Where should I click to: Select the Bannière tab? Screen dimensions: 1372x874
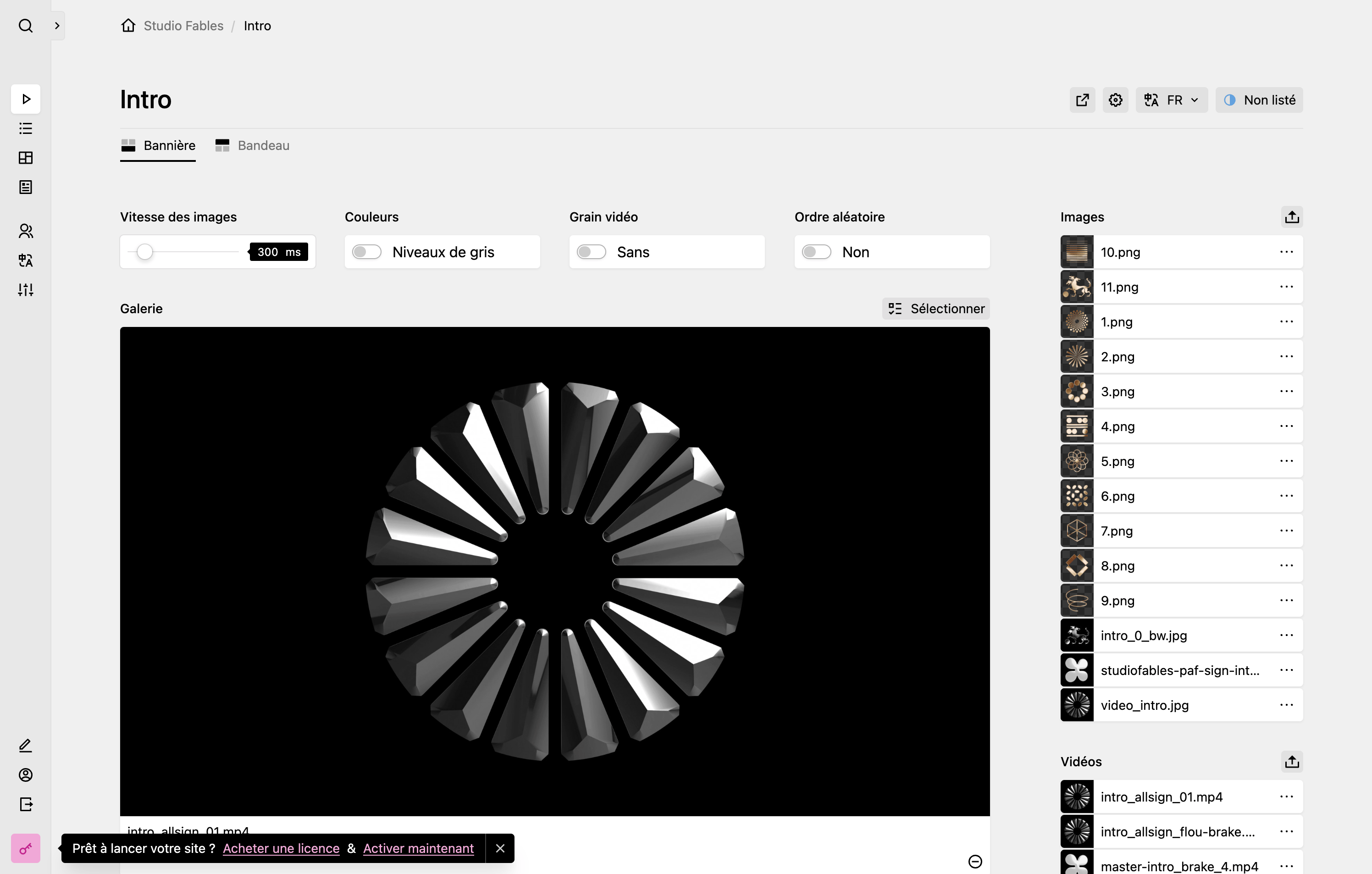(x=158, y=145)
